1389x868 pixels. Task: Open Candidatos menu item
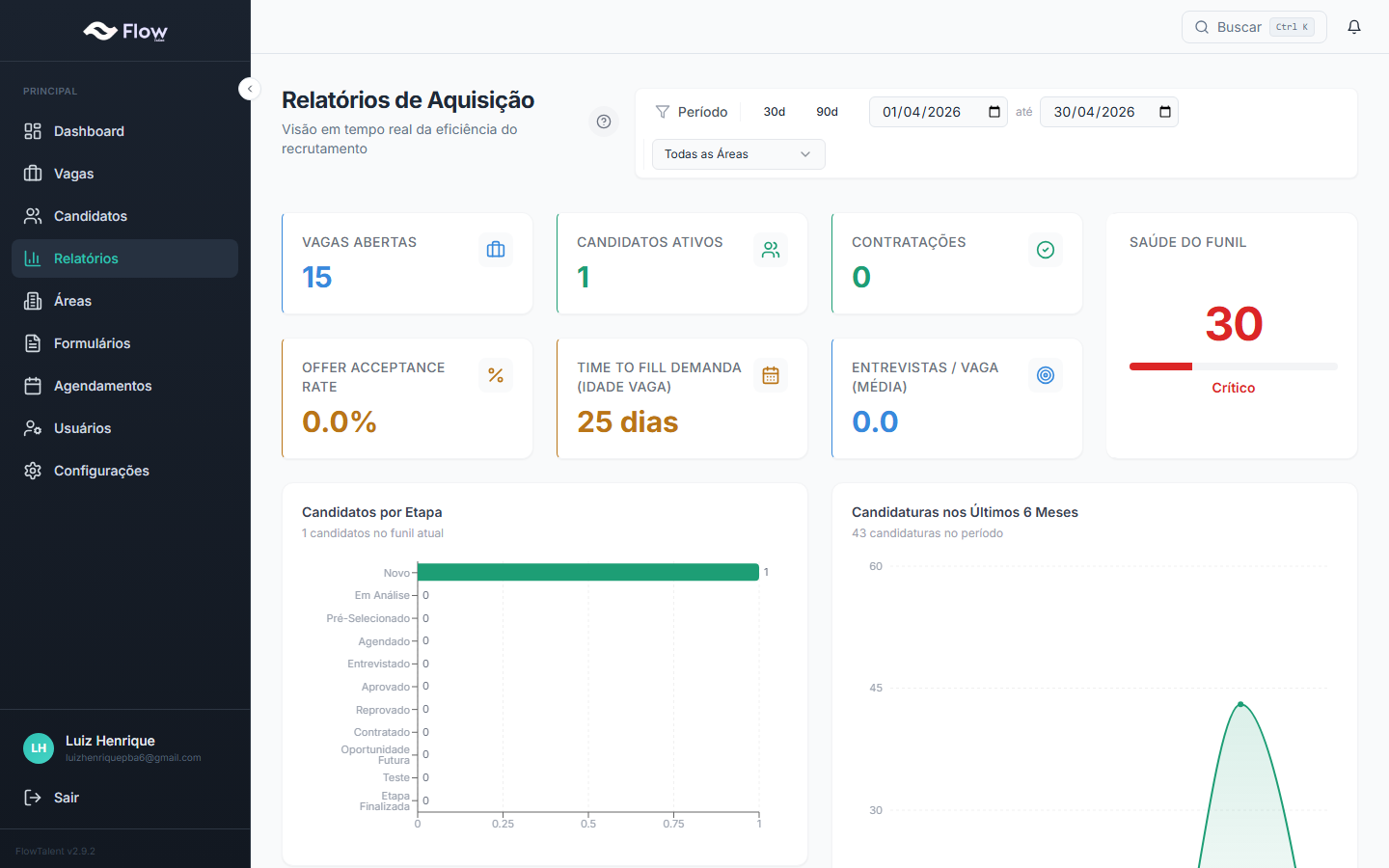point(91,216)
